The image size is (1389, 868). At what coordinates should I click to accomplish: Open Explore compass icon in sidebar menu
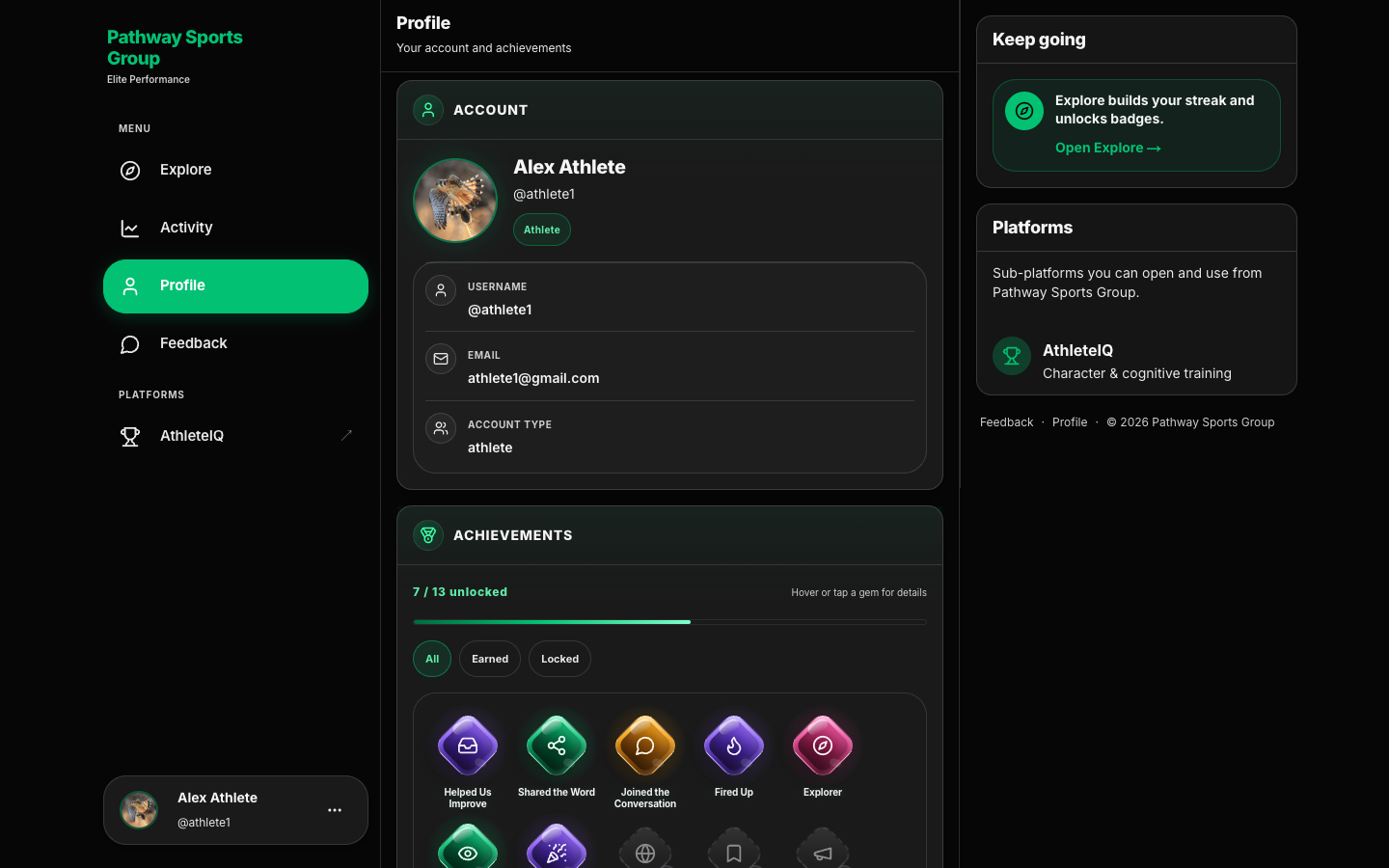click(x=130, y=171)
